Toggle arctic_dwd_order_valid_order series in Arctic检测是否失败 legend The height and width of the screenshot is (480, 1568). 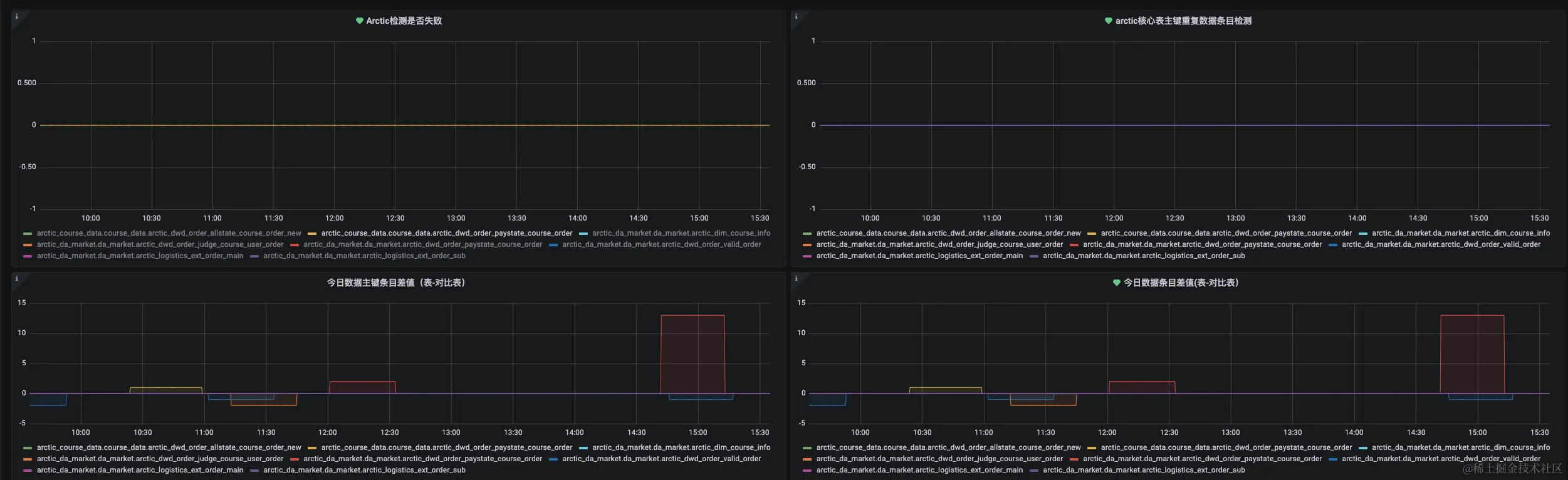(661, 244)
